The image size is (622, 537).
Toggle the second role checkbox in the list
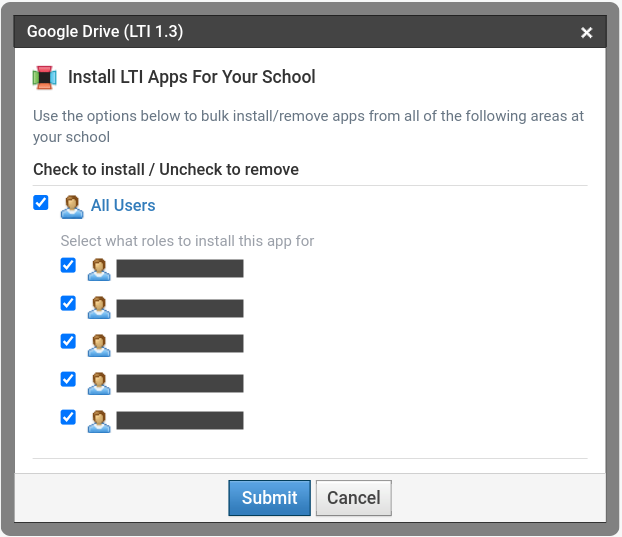coord(68,303)
